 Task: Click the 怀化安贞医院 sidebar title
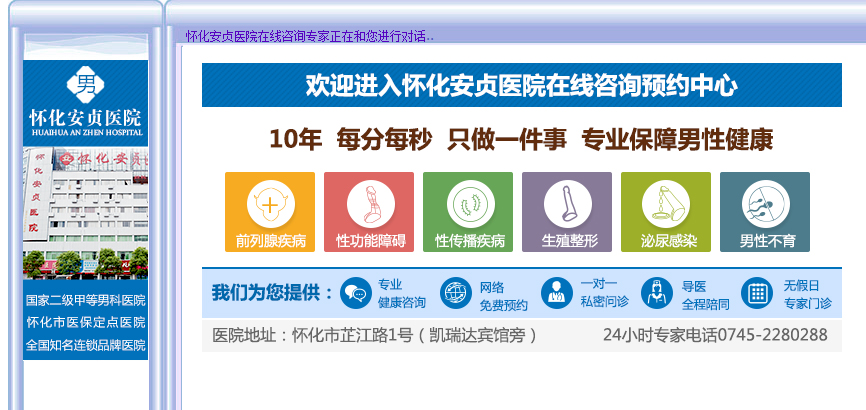coord(86,118)
